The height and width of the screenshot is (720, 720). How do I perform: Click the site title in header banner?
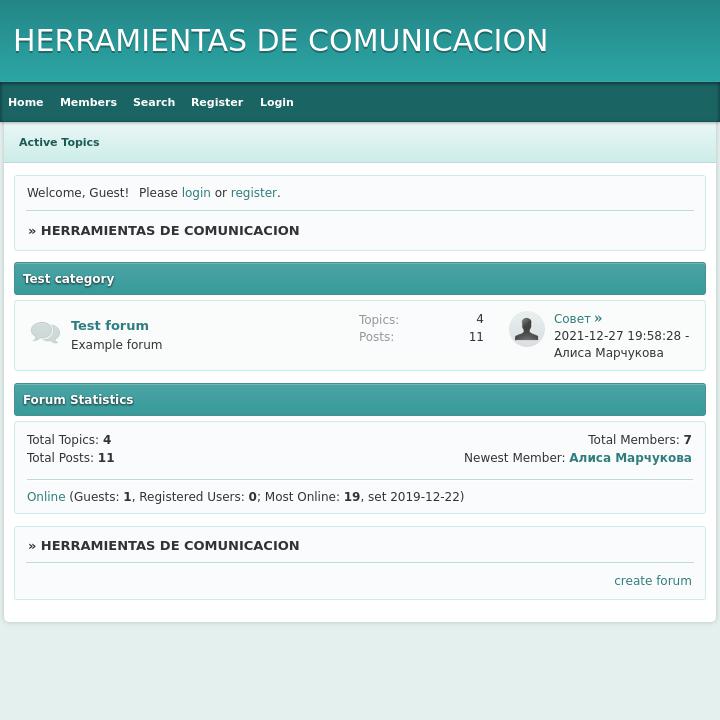coord(280,41)
